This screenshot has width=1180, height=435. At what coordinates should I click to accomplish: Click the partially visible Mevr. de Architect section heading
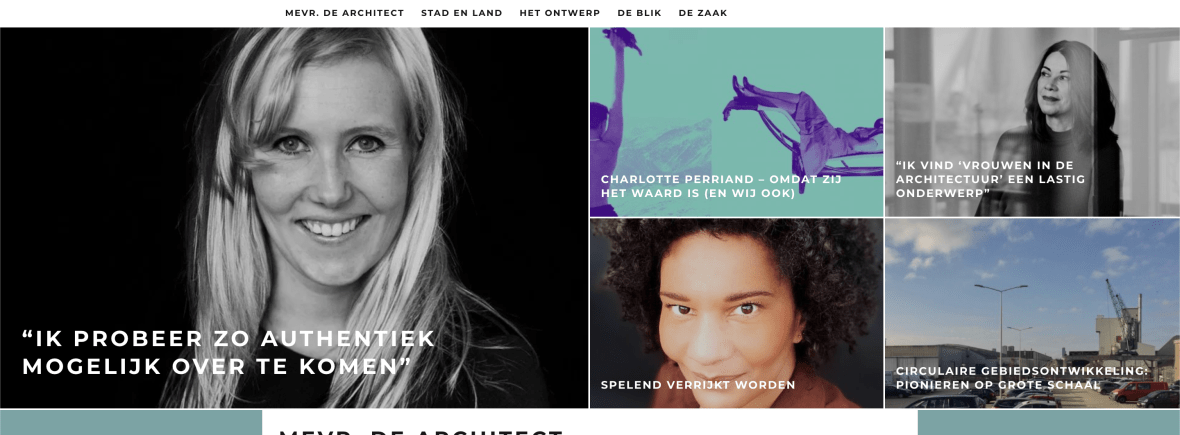(x=421, y=432)
